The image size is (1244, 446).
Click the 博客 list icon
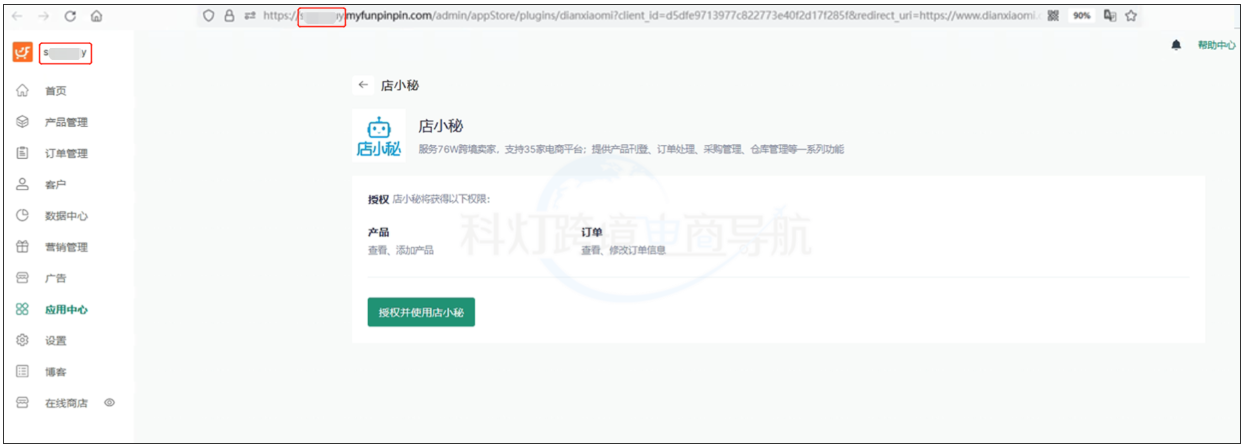point(22,371)
